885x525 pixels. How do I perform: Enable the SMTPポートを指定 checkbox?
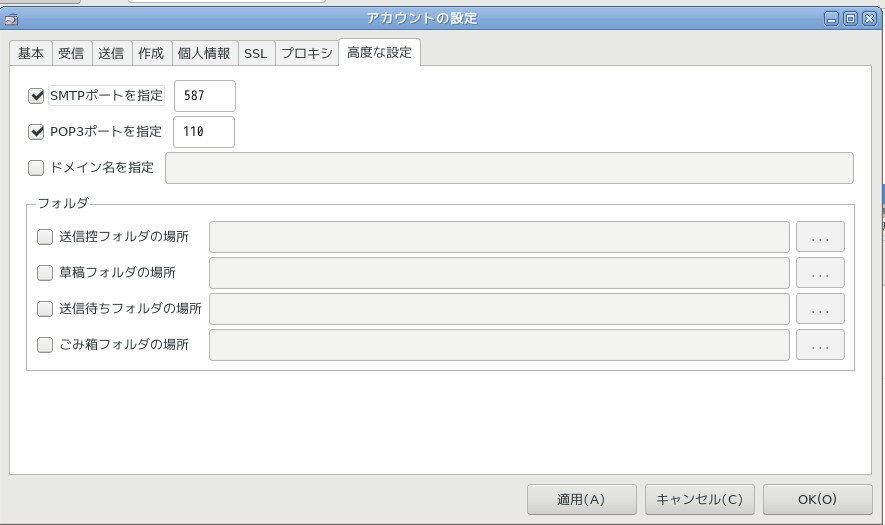tap(37, 96)
